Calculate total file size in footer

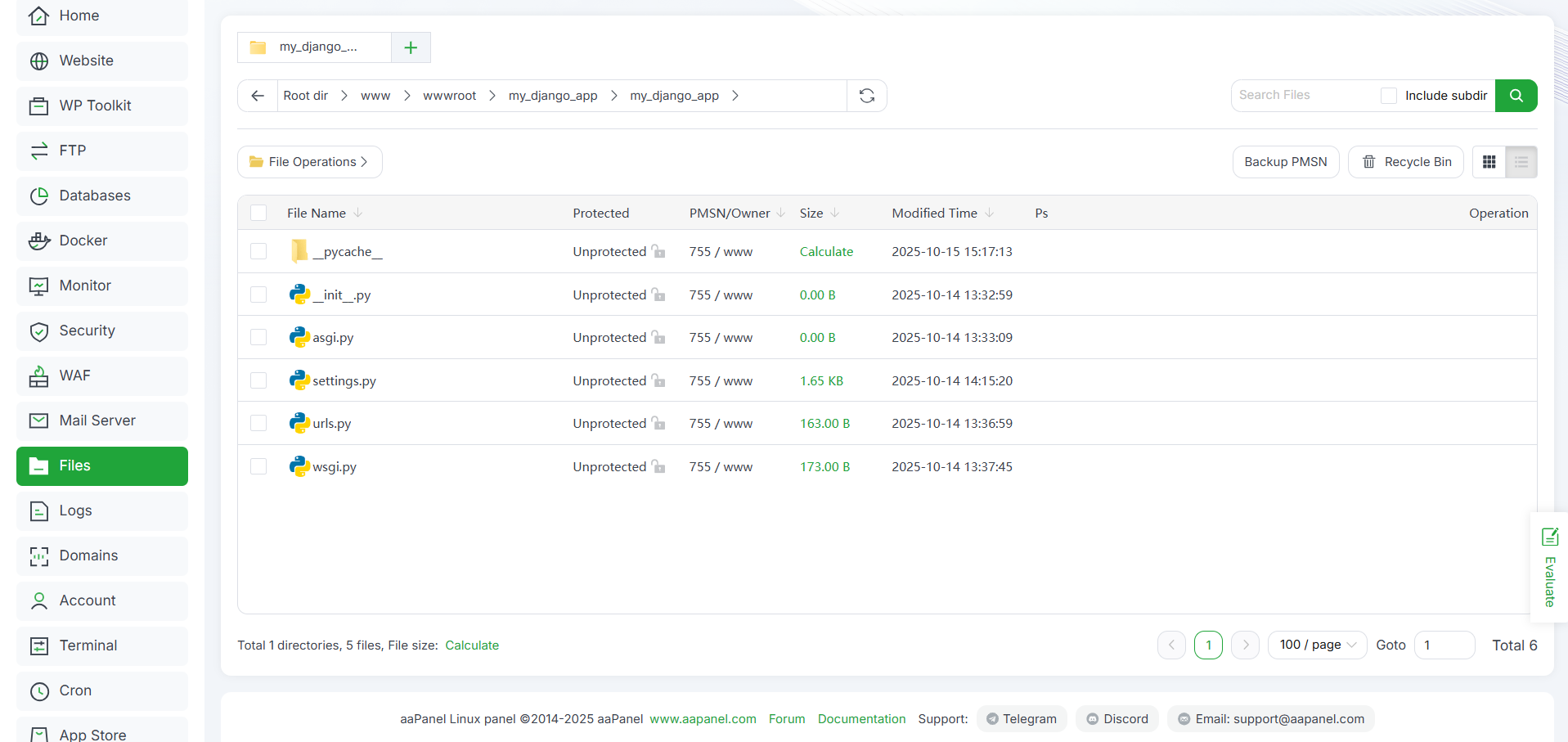(x=472, y=645)
